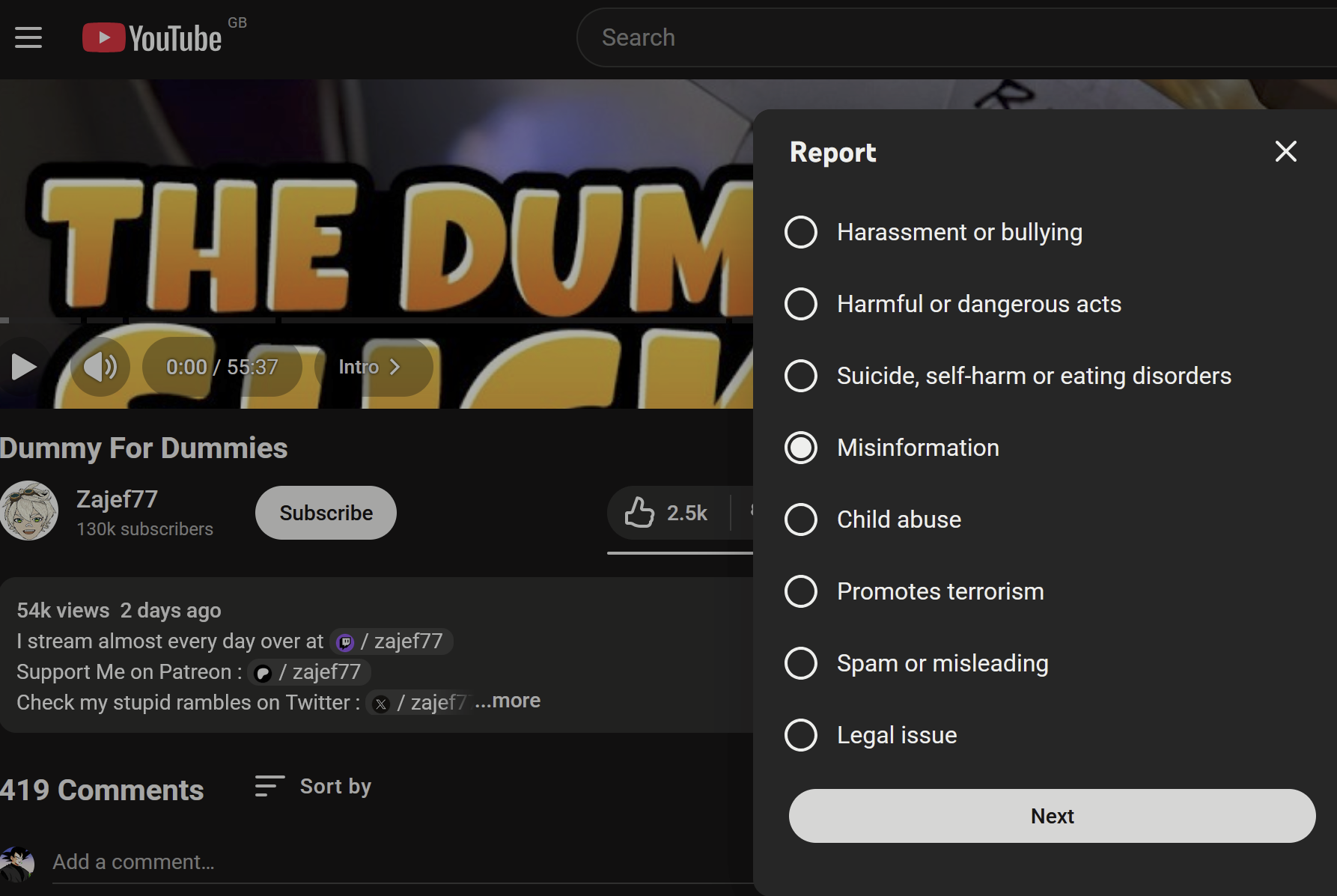Close the Report dialog
The width and height of the screenshot is (1337, 896).
click(x=1285, y=151)
